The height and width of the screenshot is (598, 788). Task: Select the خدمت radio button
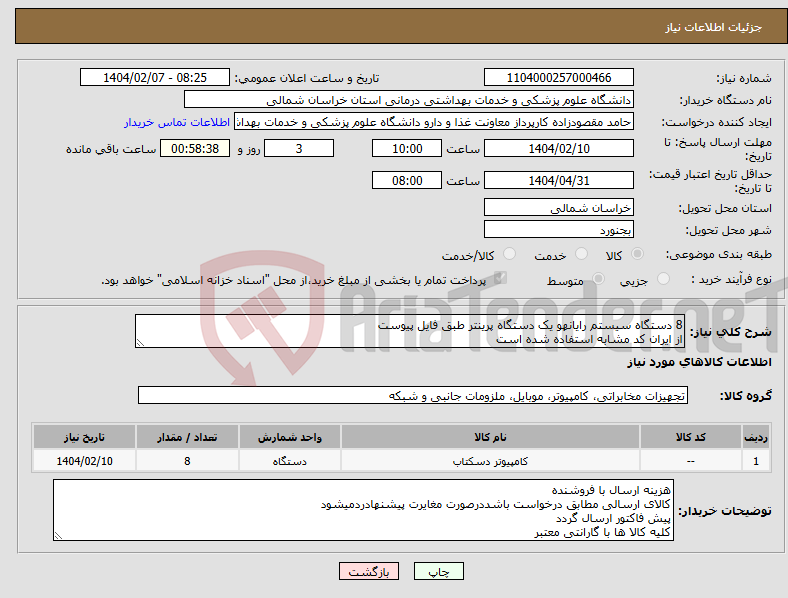point(581,254)
